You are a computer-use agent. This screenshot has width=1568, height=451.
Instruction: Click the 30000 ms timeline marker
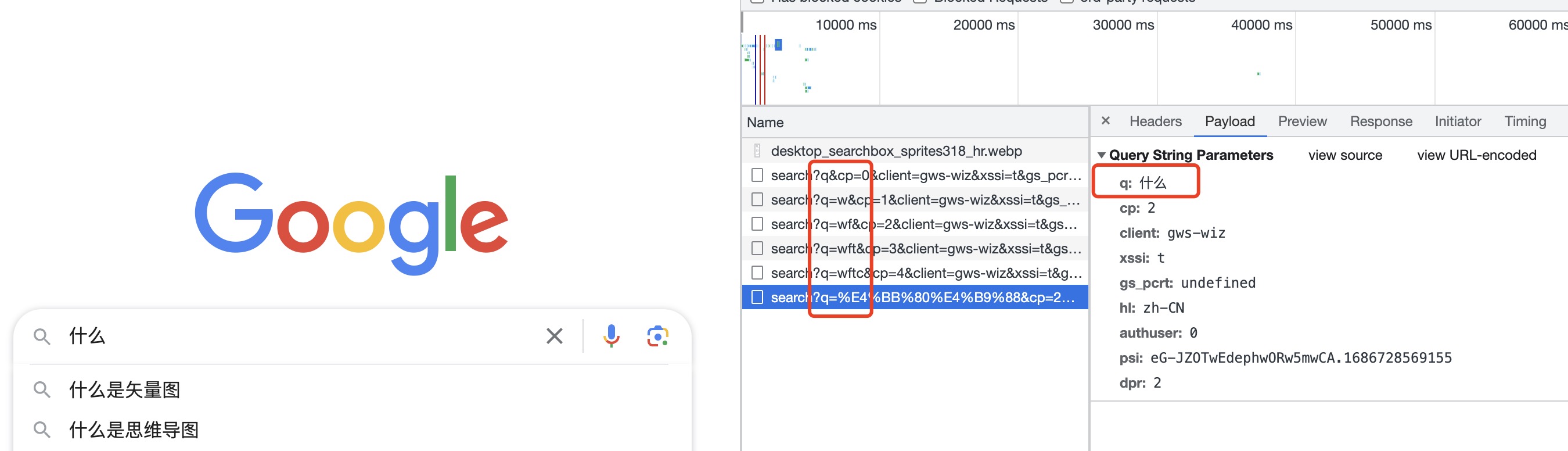click(1123, 25)
